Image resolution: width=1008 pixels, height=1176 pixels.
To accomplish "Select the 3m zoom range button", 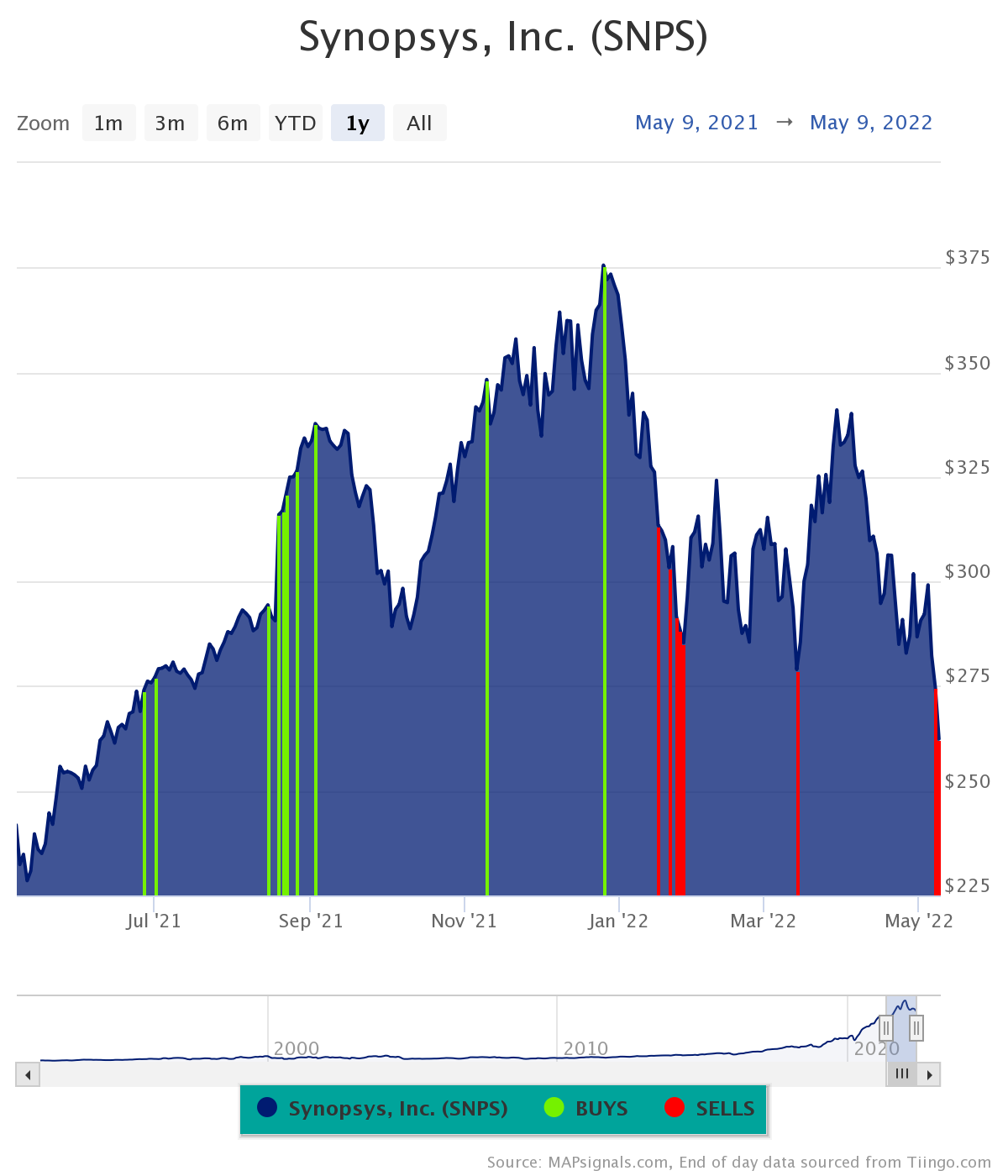I will coord(171,123).
